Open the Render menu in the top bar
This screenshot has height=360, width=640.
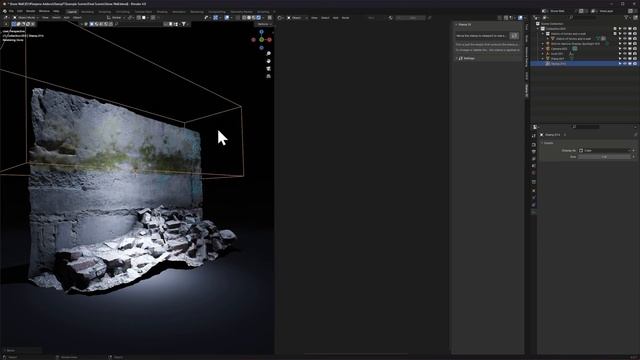click(x=31, y=11)
